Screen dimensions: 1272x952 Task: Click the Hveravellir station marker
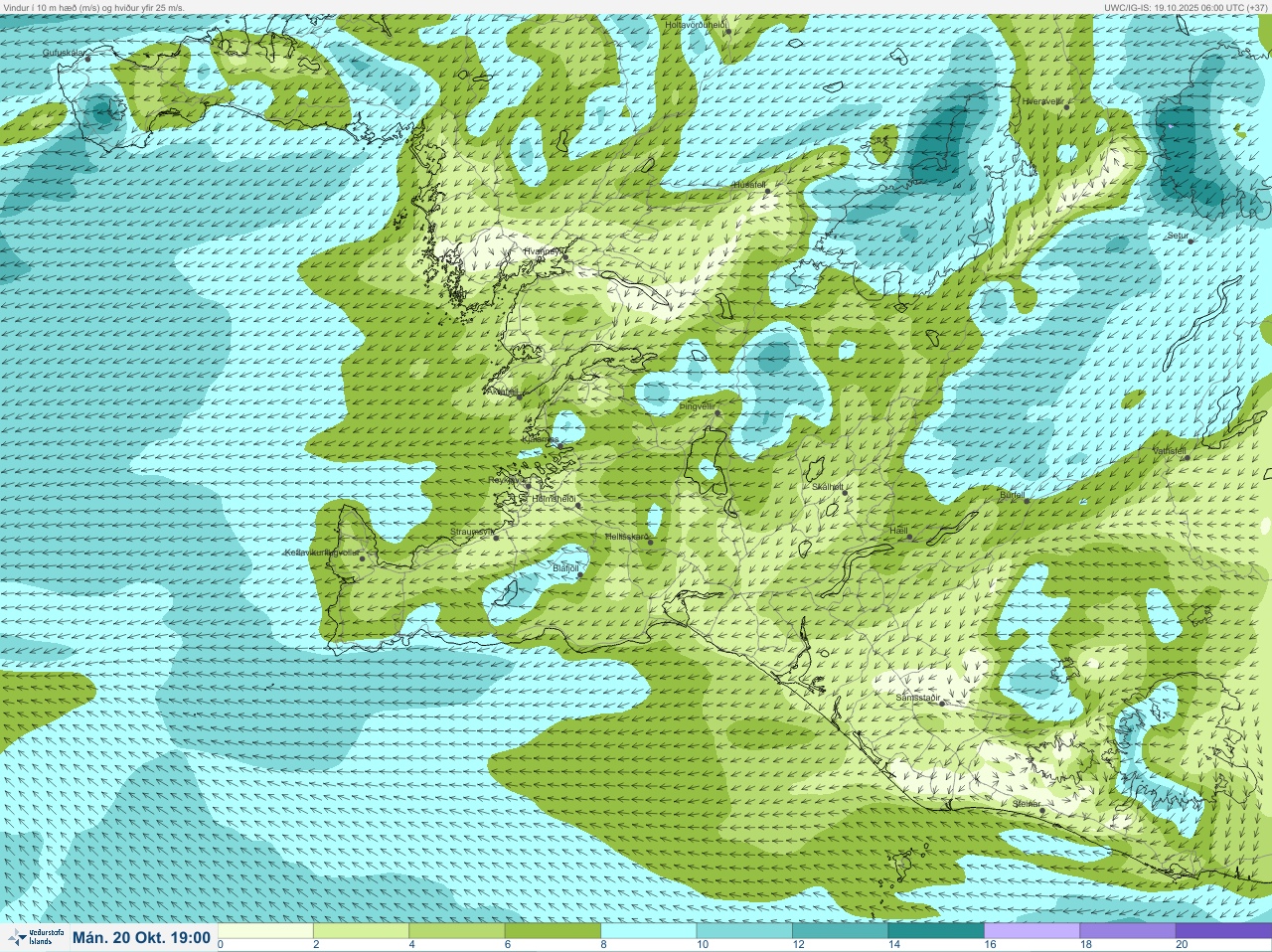1067,106
